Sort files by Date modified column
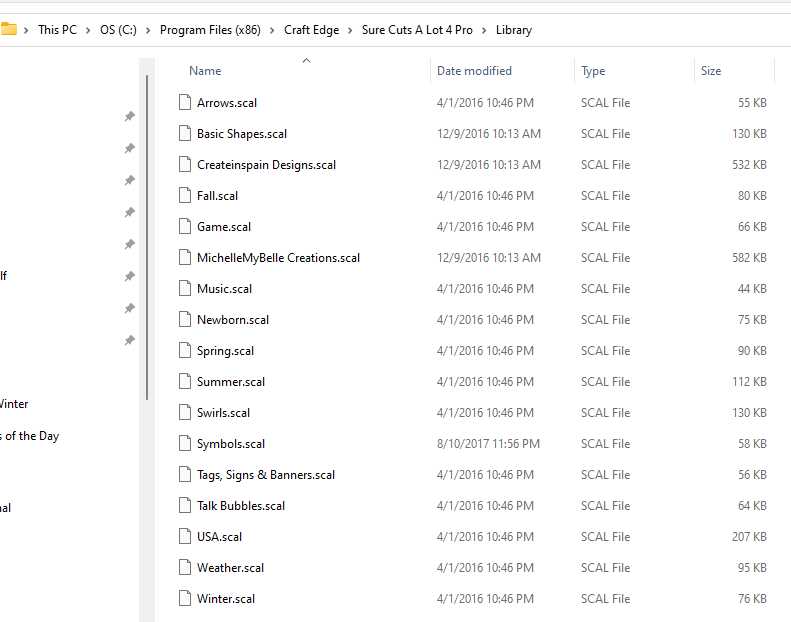This screenshot has height=622, width=791. click(x=474, y=71)
